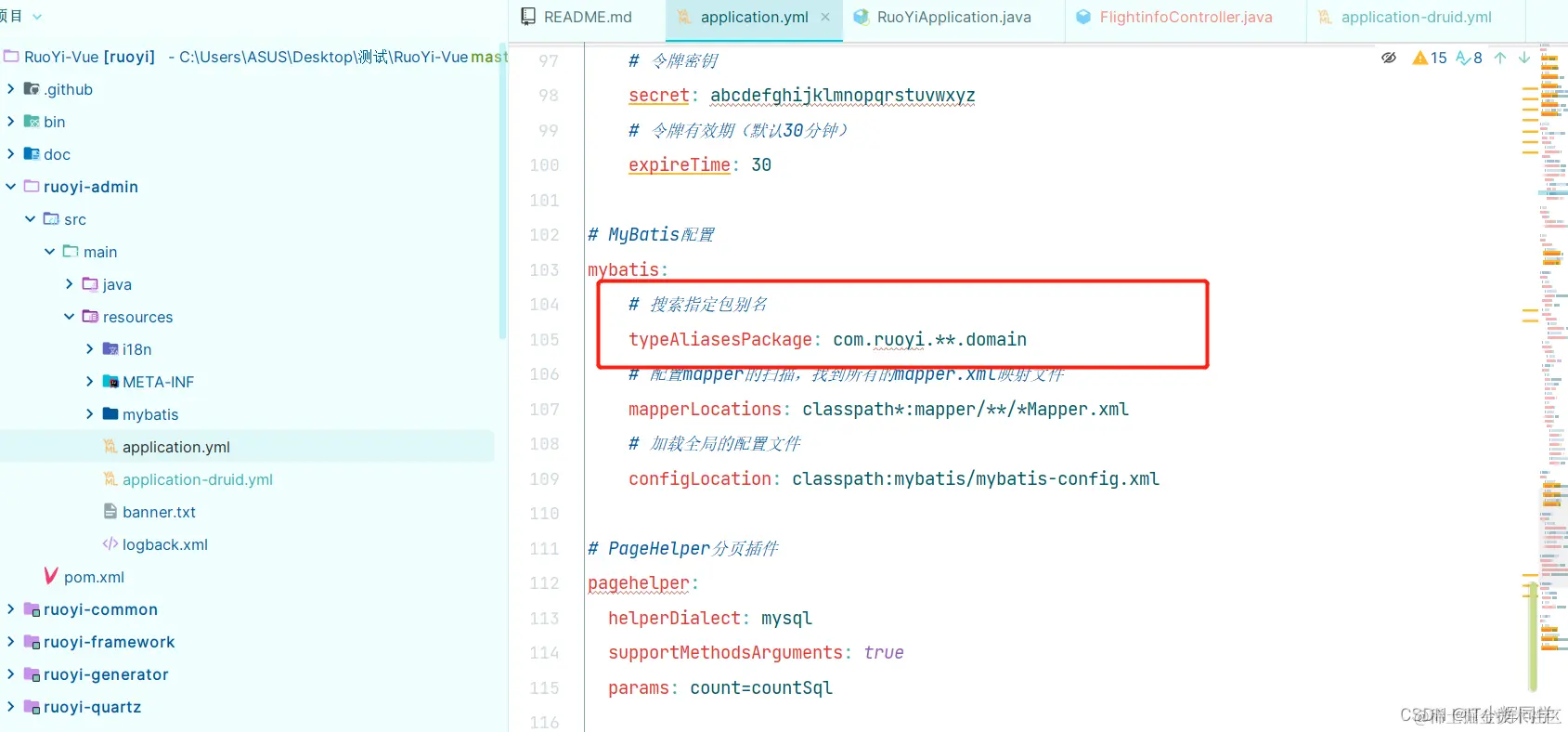Image resolution: width=1568 pixels, height=732 pixels.
Task: Click the ruoyi-framework module icon
Action: coord(32,642)
